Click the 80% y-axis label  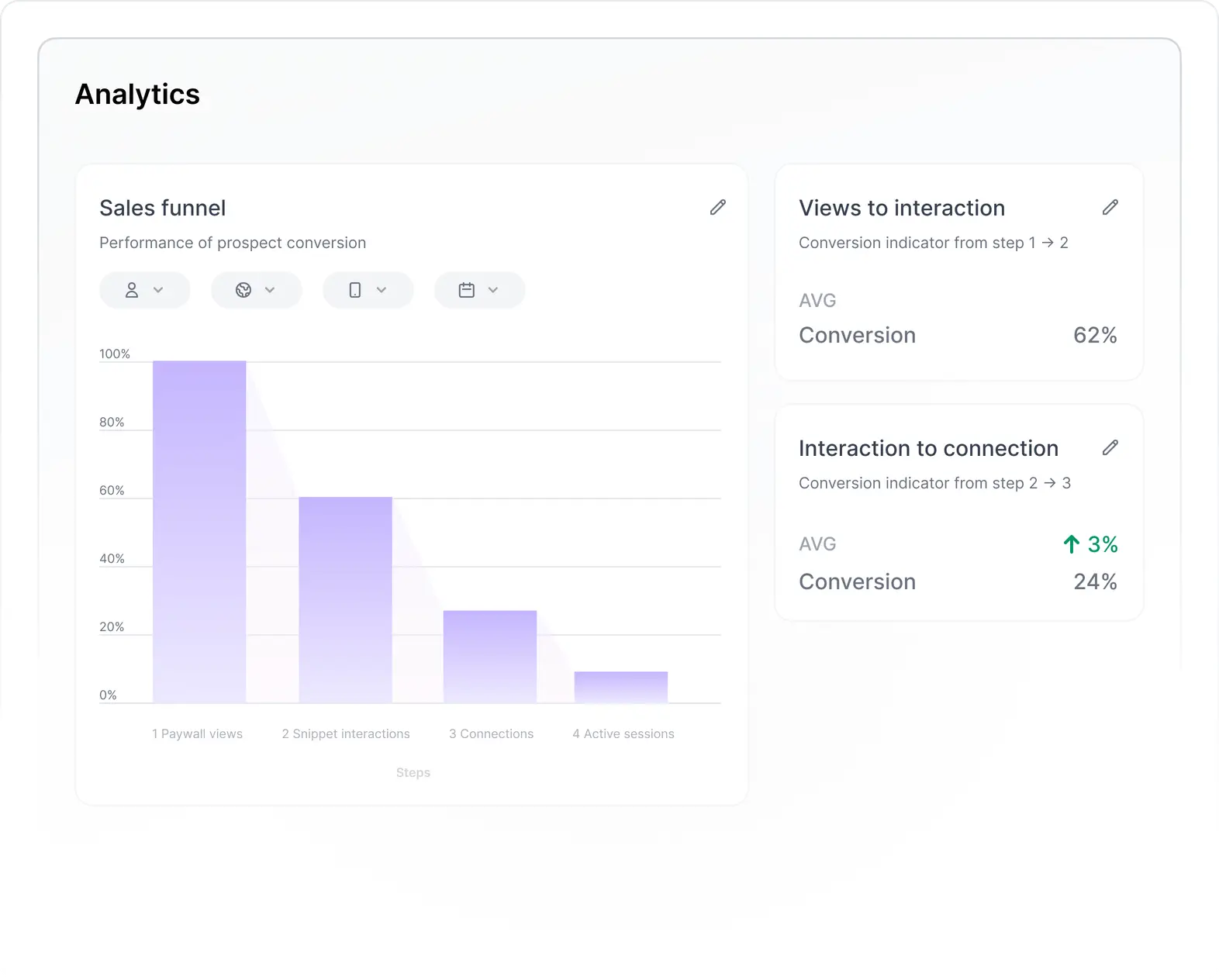pyautogui.click(x=112, y=422)
